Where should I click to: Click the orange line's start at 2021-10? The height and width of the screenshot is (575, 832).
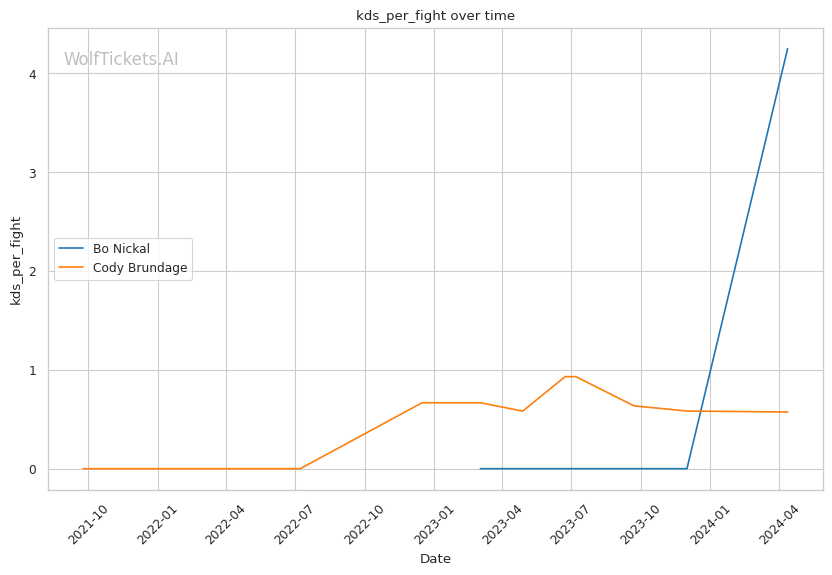[83, 468]
